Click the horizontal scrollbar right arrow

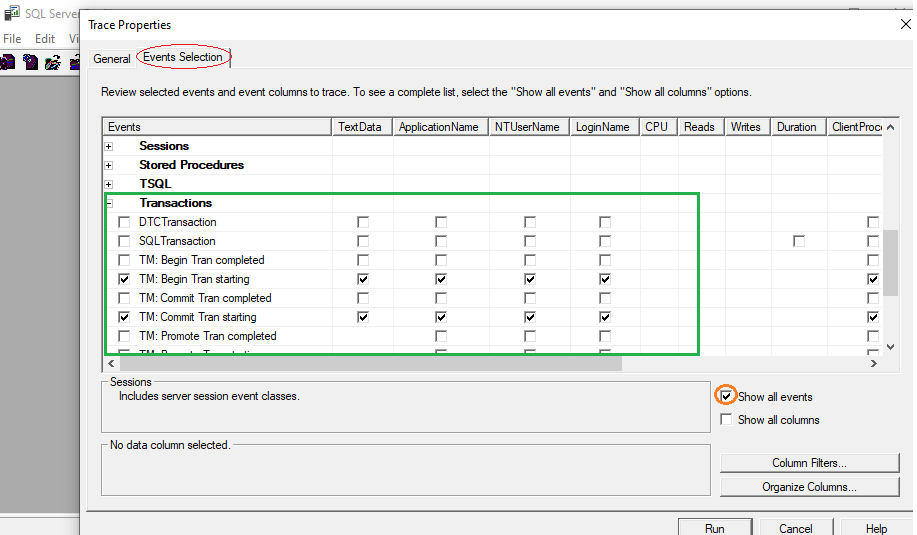point(873,364)
